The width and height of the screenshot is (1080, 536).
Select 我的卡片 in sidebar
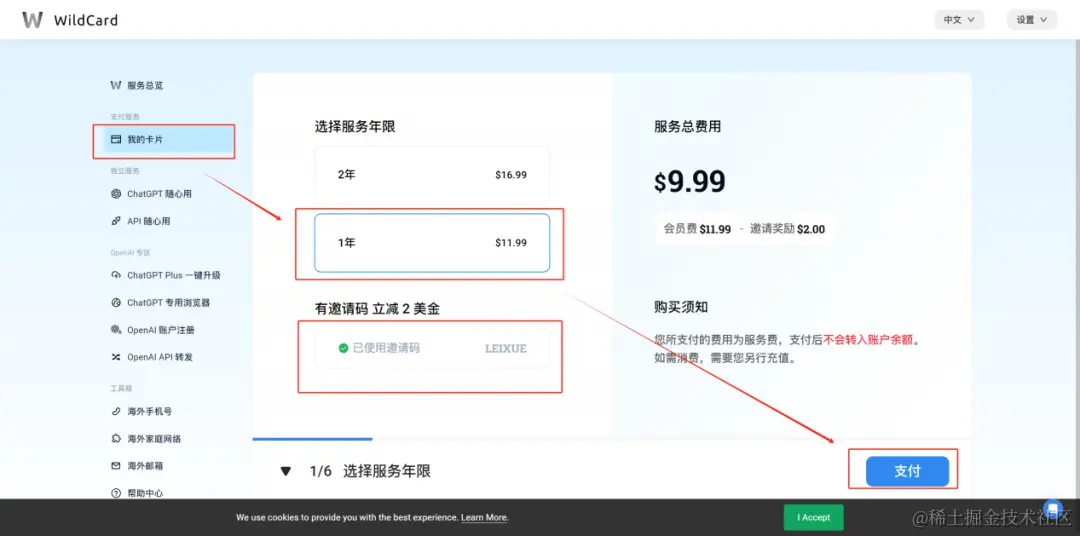coord(169,139)
